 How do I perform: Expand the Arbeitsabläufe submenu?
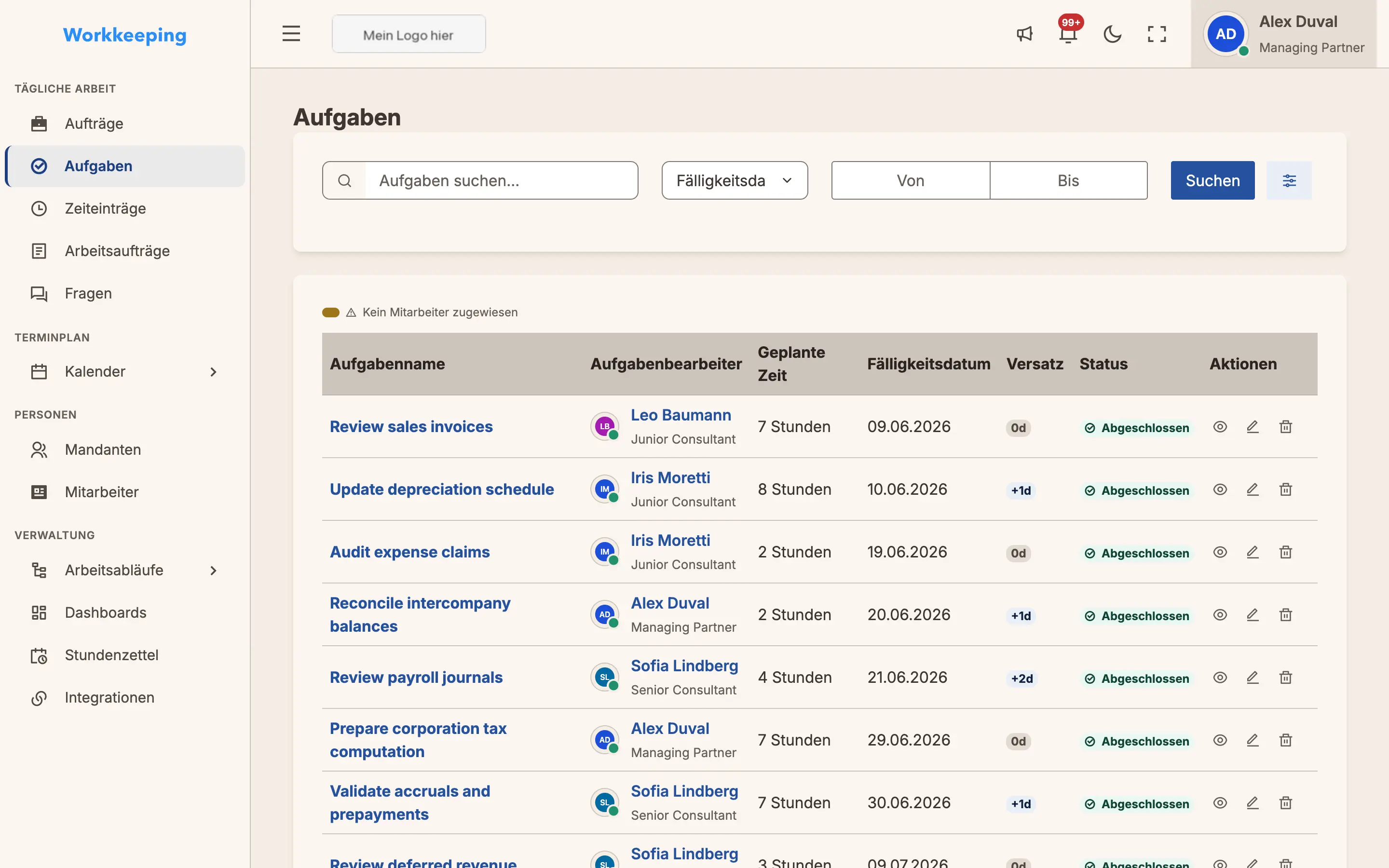click(x=213, y=570)
